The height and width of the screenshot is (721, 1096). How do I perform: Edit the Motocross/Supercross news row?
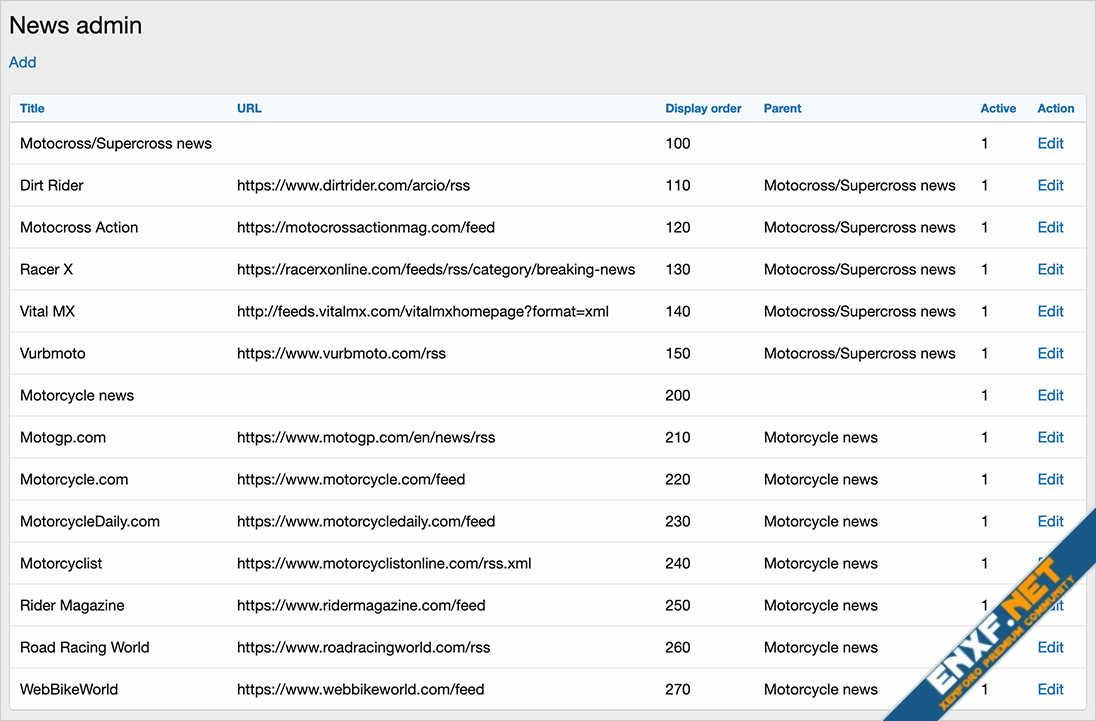coord(1050,143)
